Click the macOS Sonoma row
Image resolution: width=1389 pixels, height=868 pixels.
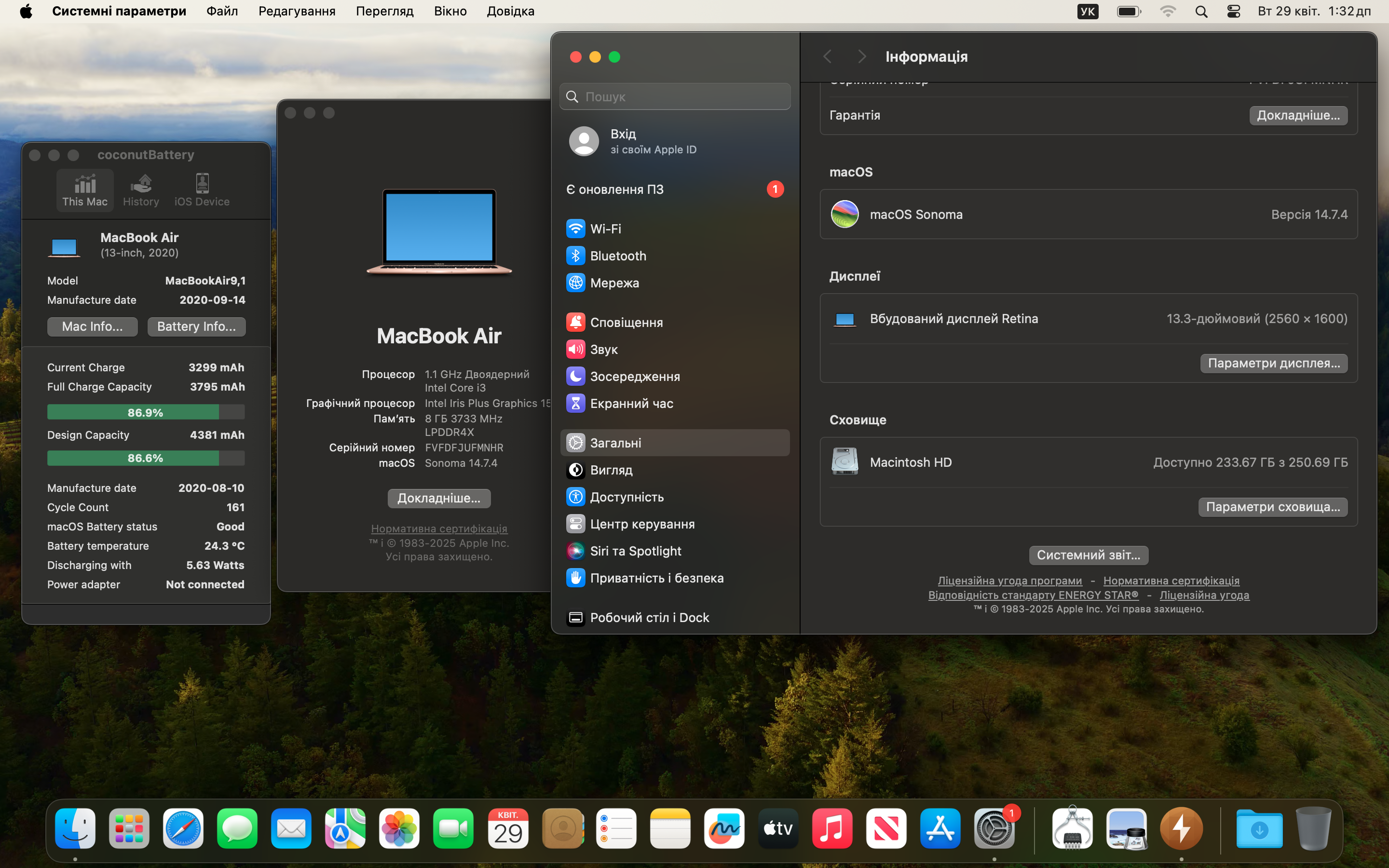click(1089, 214)
